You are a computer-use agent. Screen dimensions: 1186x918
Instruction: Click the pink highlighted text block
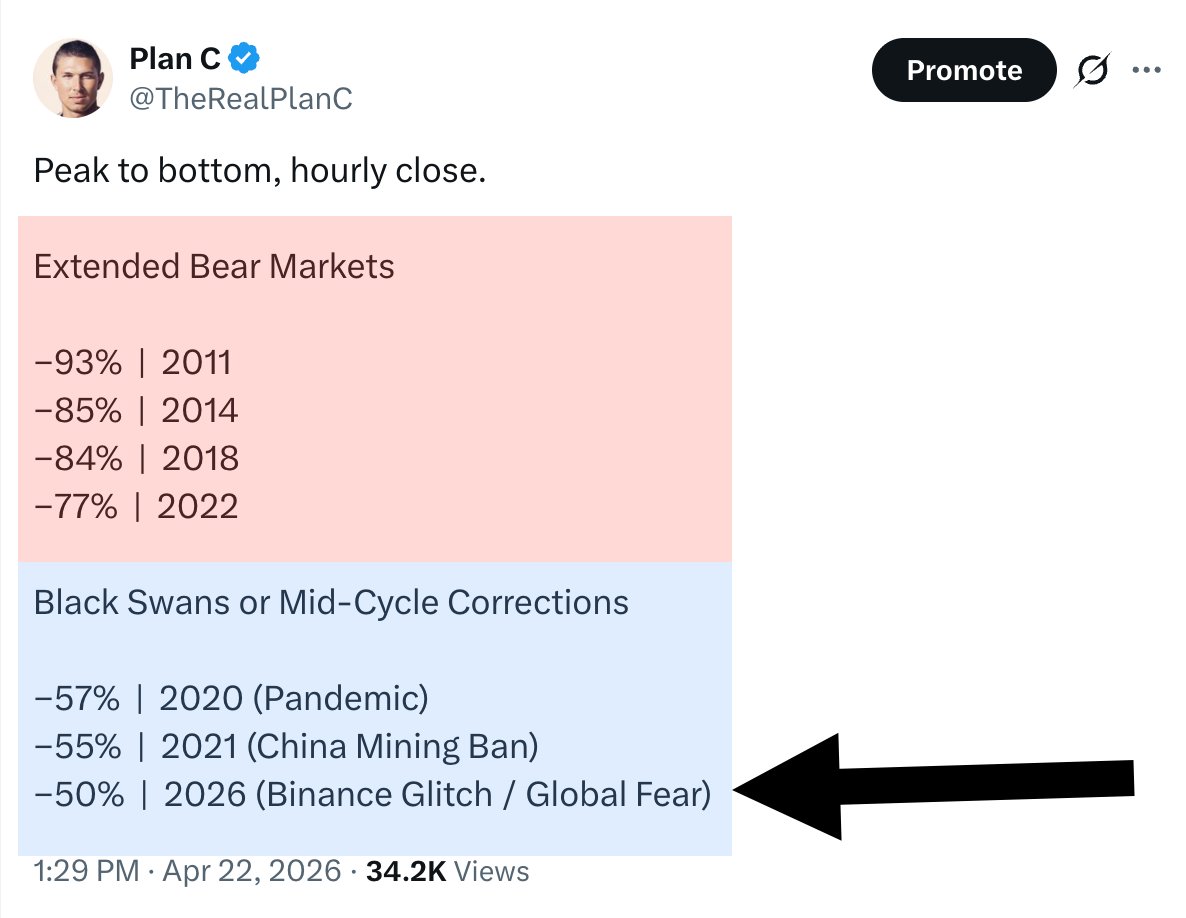pos(375,389)
